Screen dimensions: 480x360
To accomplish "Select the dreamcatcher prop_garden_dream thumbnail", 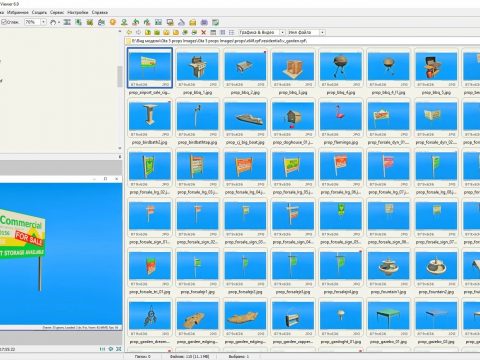I will point(150,318).
